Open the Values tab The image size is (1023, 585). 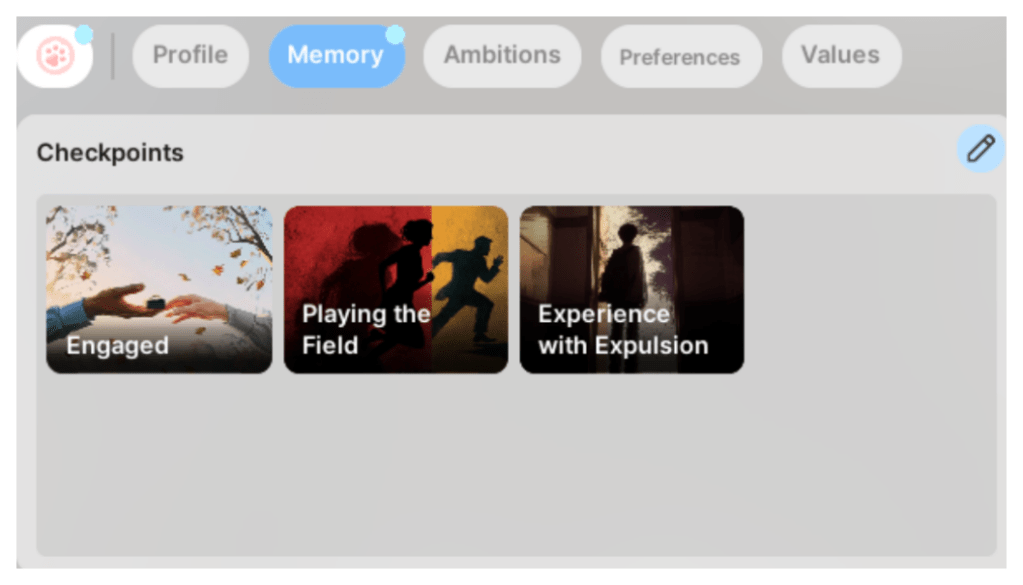pos(840,56)
